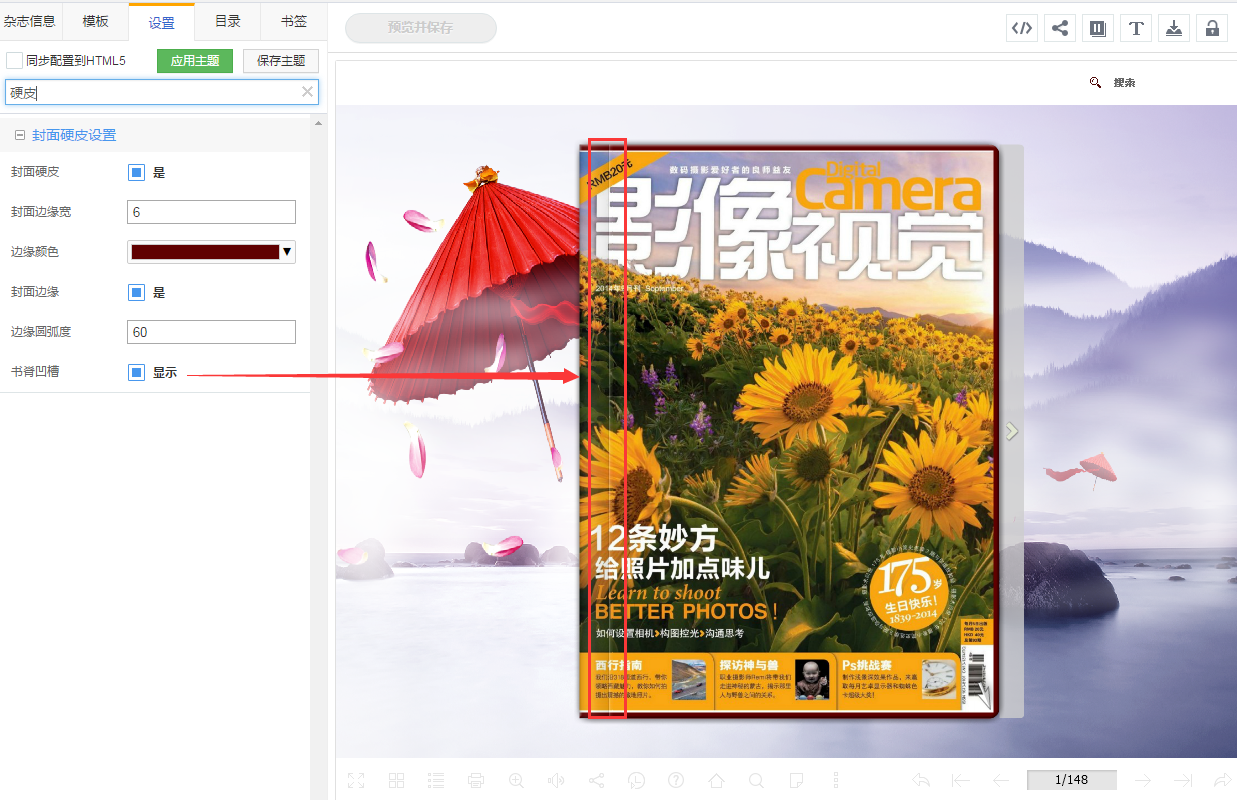Select the 设置 tab

[161, 22]
